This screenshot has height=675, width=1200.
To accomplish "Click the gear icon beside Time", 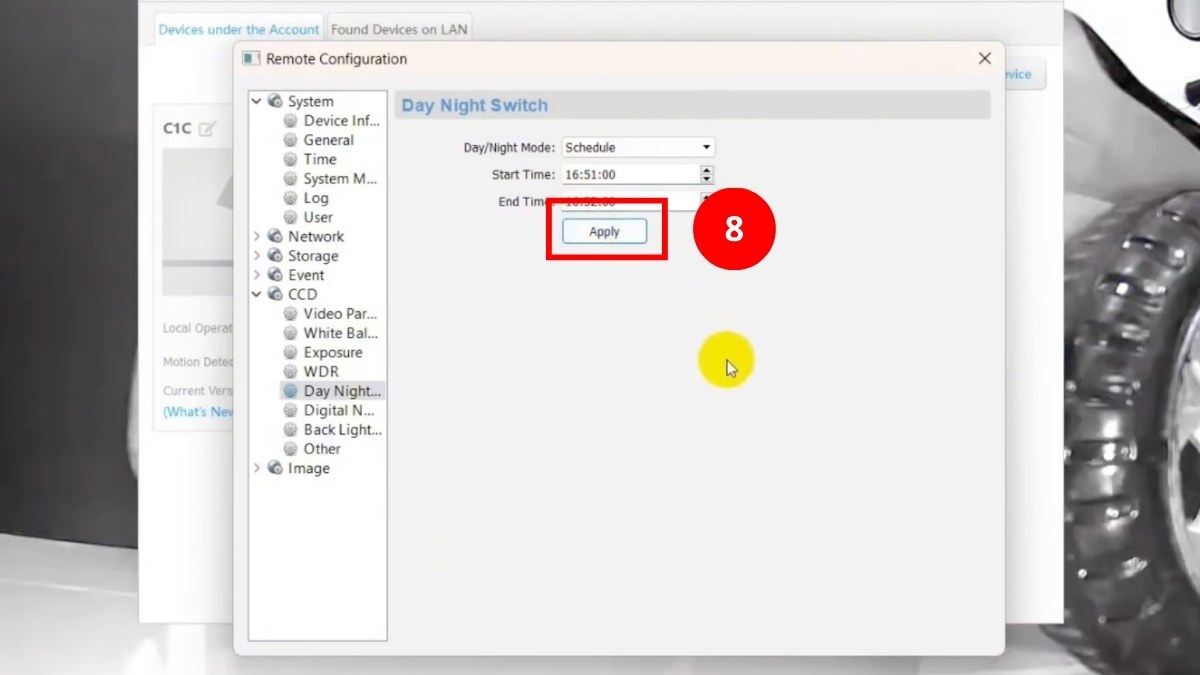I will [291, 159].
